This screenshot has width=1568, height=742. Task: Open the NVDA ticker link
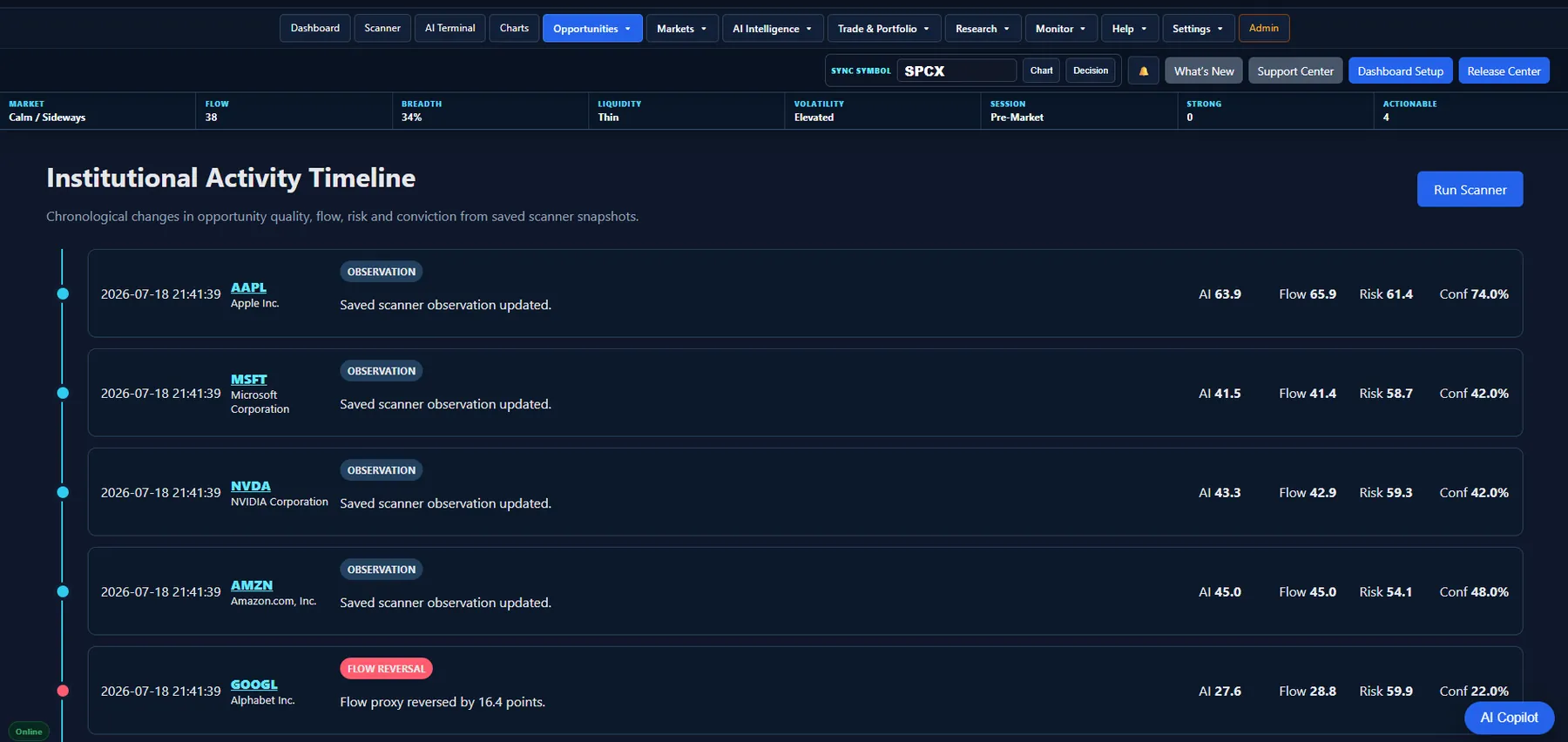point(251,486)
